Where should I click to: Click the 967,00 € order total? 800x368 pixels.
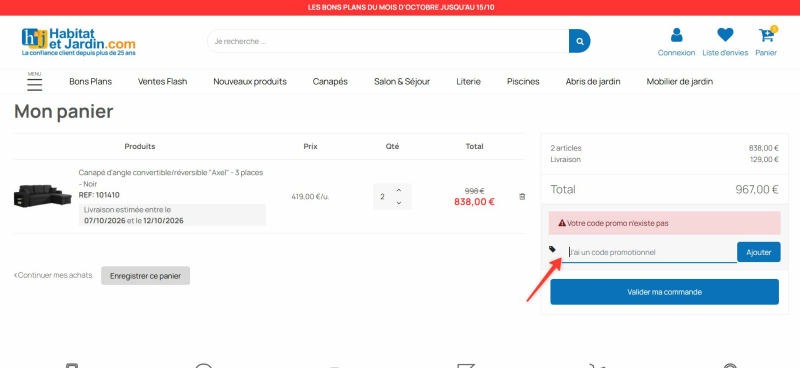click(x=757, y=189)
